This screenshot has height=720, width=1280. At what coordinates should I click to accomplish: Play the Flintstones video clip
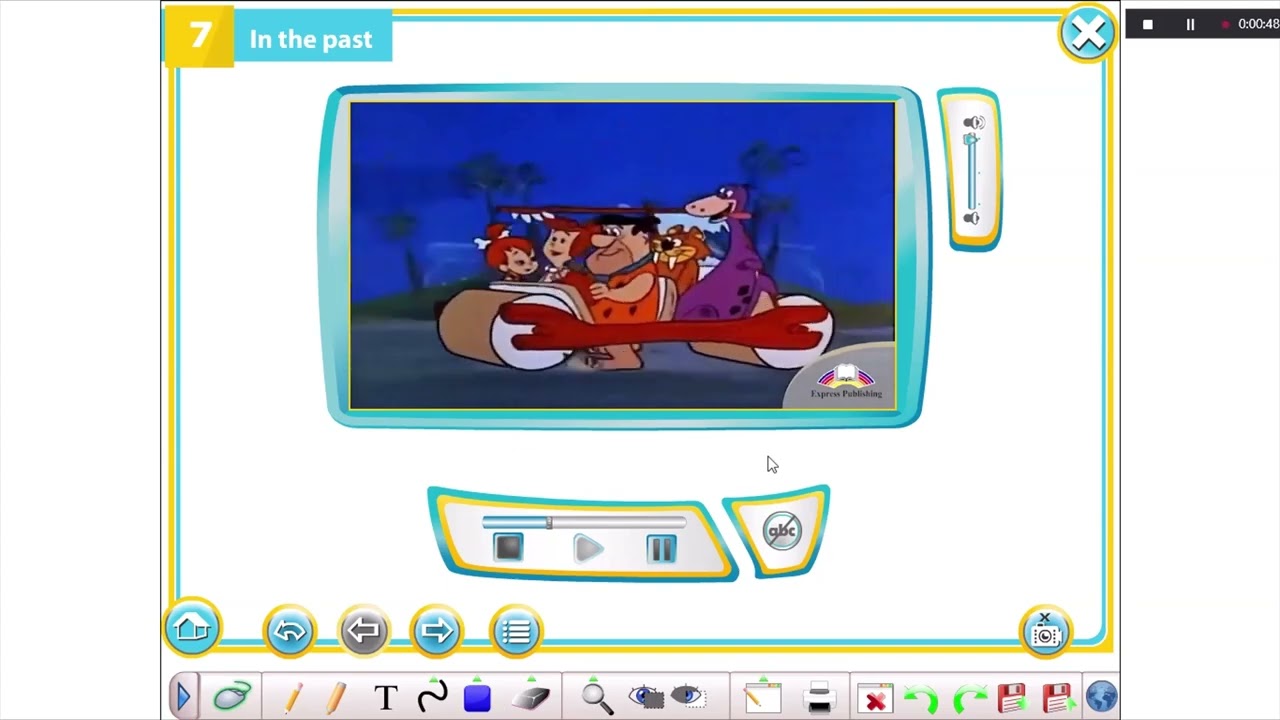click(x=588, y=548)
